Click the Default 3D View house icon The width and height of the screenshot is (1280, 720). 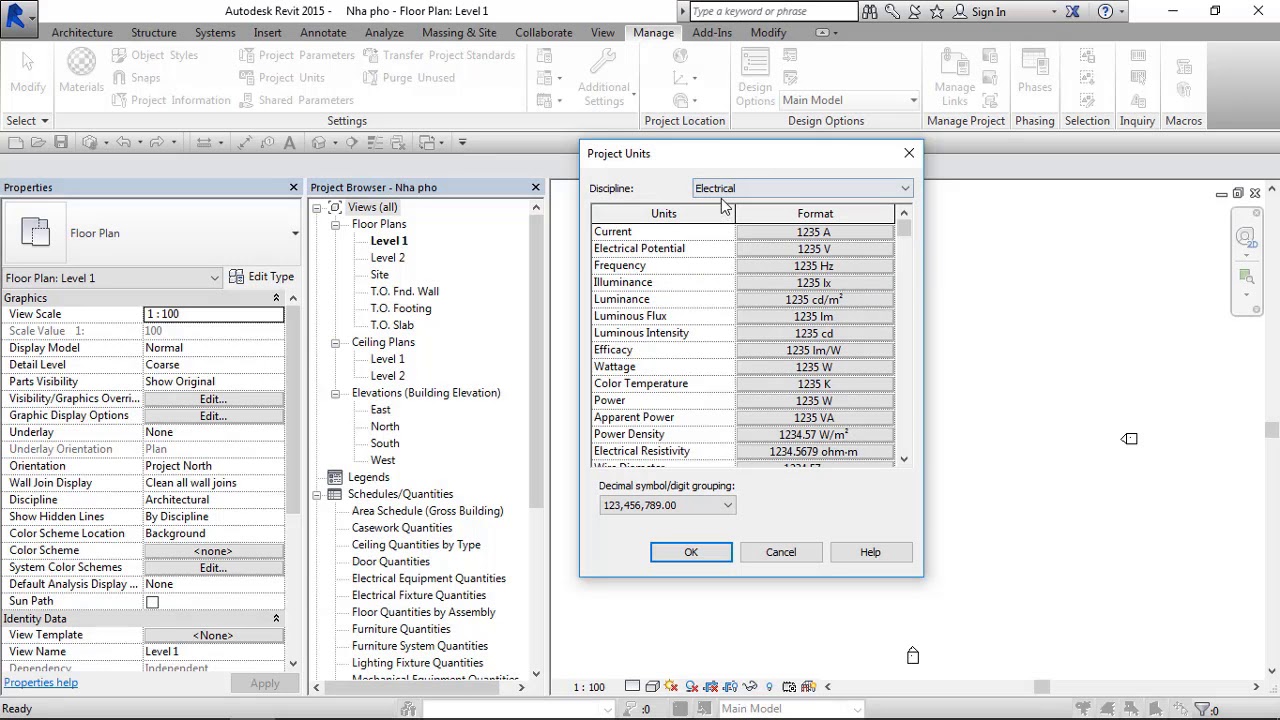pos(319,143)
